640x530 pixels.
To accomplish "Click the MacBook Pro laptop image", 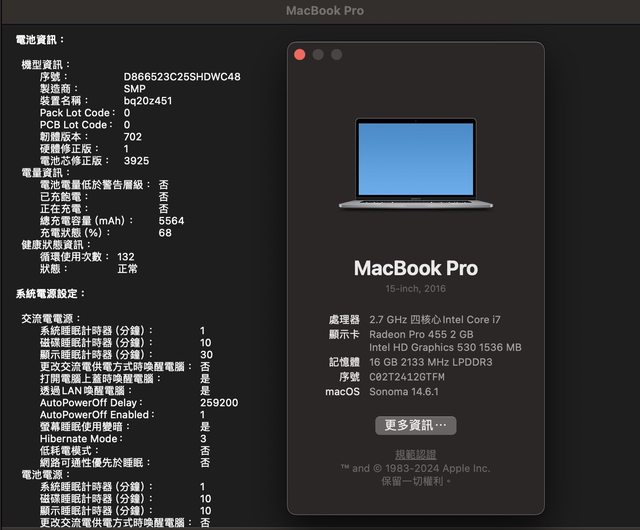I will 415,164.
